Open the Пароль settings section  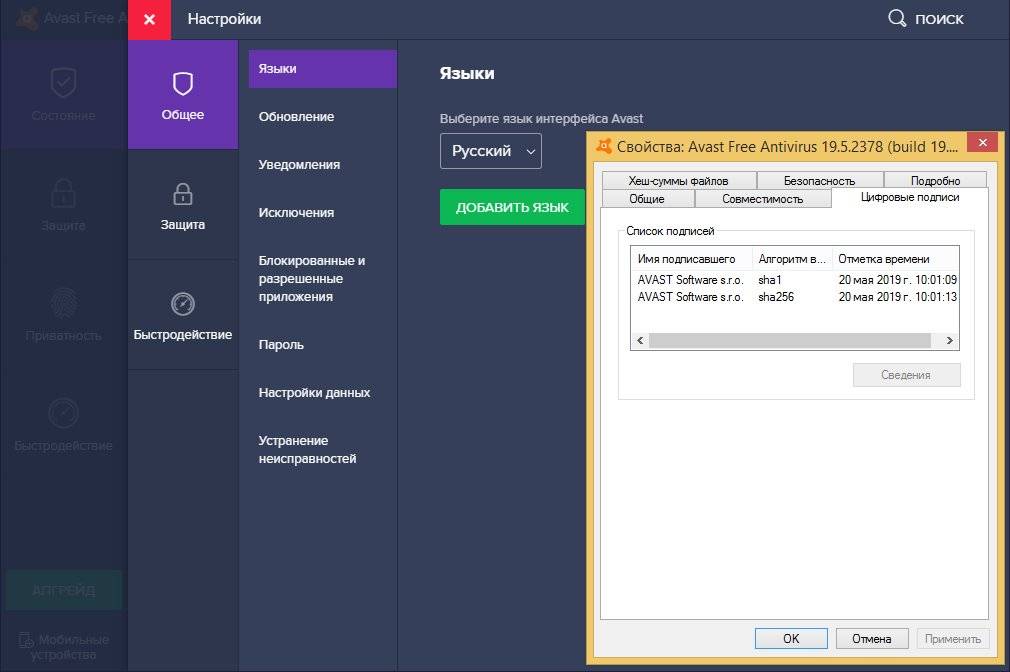(x=281, y=345)
